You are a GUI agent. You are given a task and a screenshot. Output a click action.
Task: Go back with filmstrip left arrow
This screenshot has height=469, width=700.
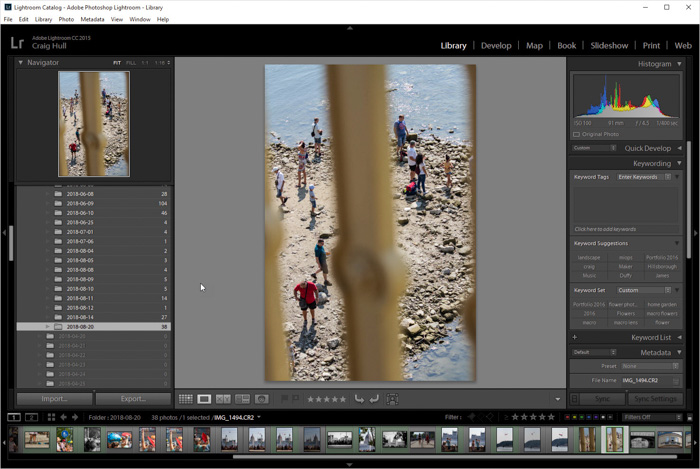click(x=63, y=417)
